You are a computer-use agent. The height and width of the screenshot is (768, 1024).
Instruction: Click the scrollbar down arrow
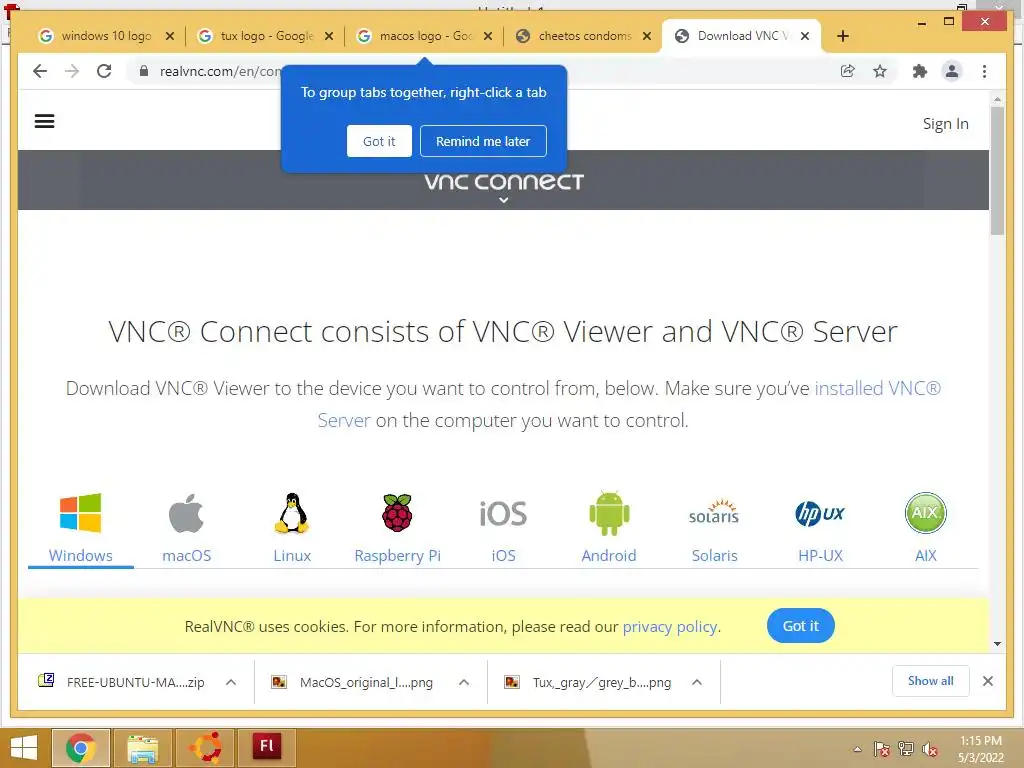tap(997, 644)
